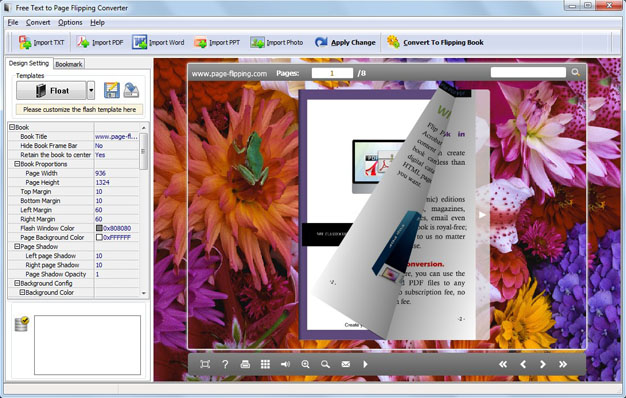Screen dimensions: 626x398
Task: Zoom in on the book page
Action: pyautogui.click(x=305, y=364)
